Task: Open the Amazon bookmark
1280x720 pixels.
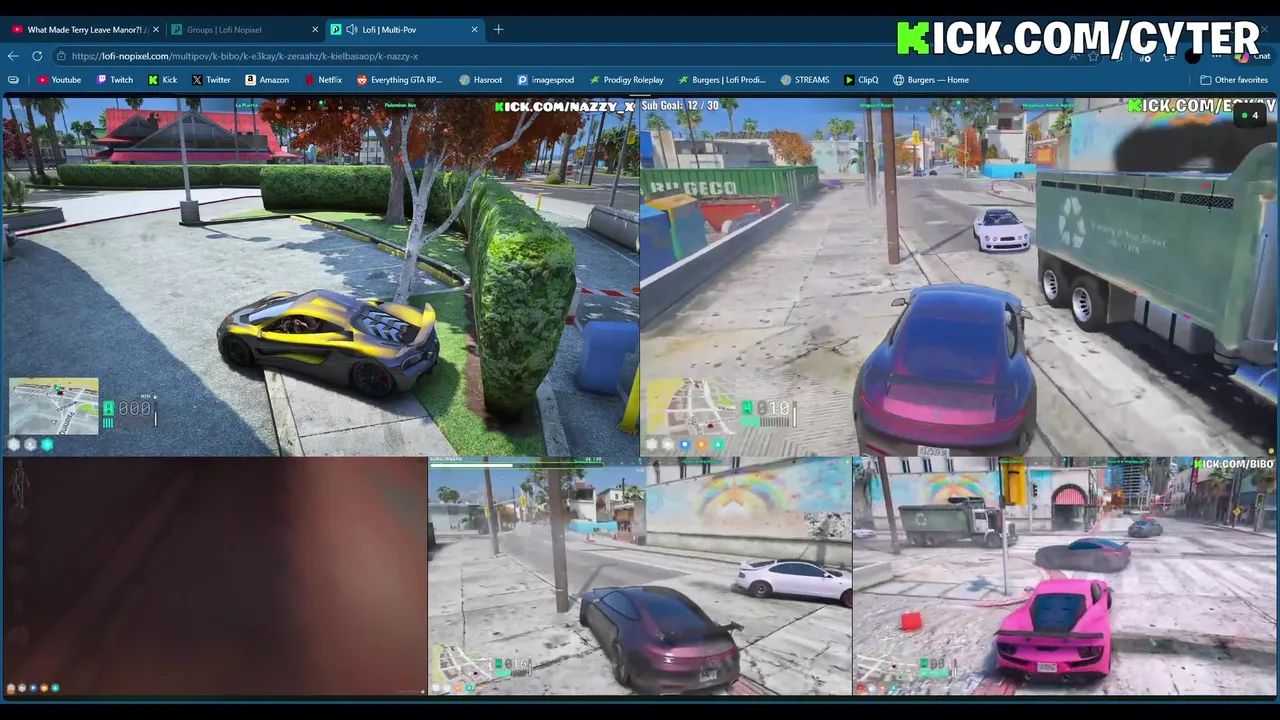Action: (x=267, y=80)
